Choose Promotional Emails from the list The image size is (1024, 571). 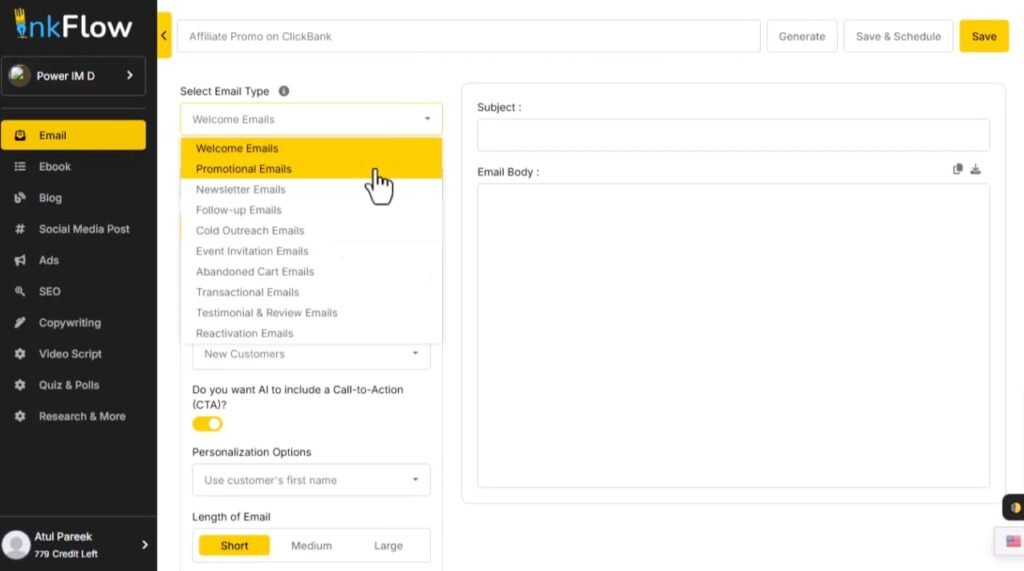click(244, 169)
